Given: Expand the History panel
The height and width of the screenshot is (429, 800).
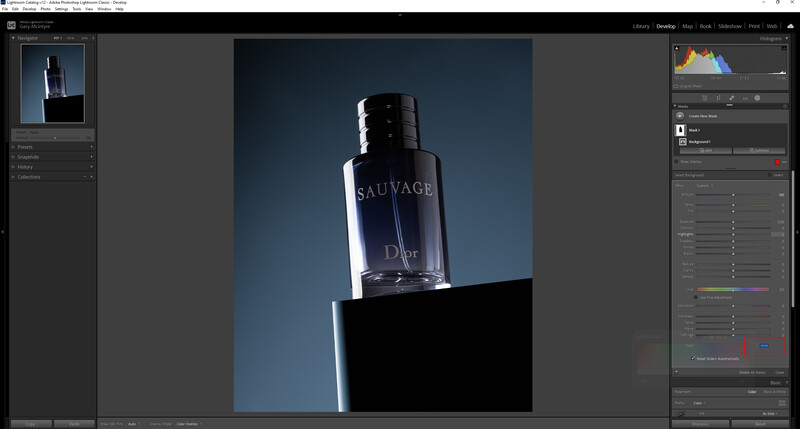Looking at the screenshot, I should (x=13, y=167).
